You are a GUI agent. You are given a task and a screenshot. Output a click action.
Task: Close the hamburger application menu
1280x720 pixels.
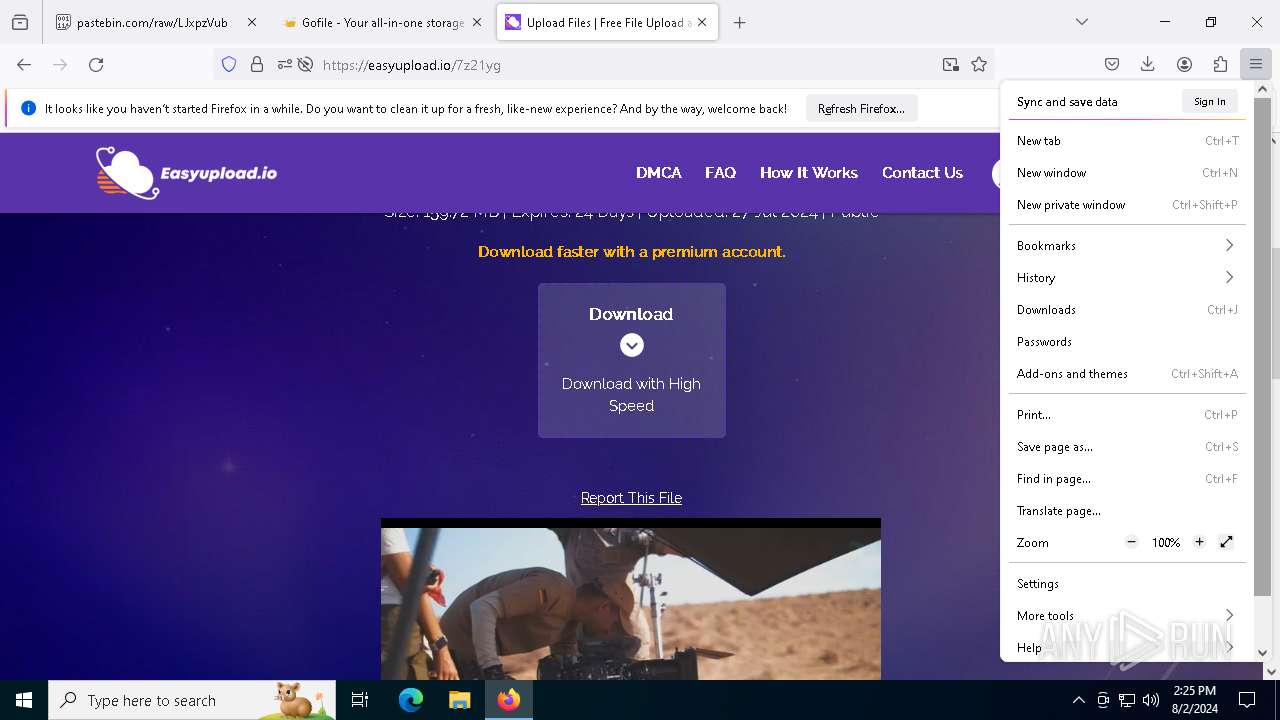[1256, 64]
